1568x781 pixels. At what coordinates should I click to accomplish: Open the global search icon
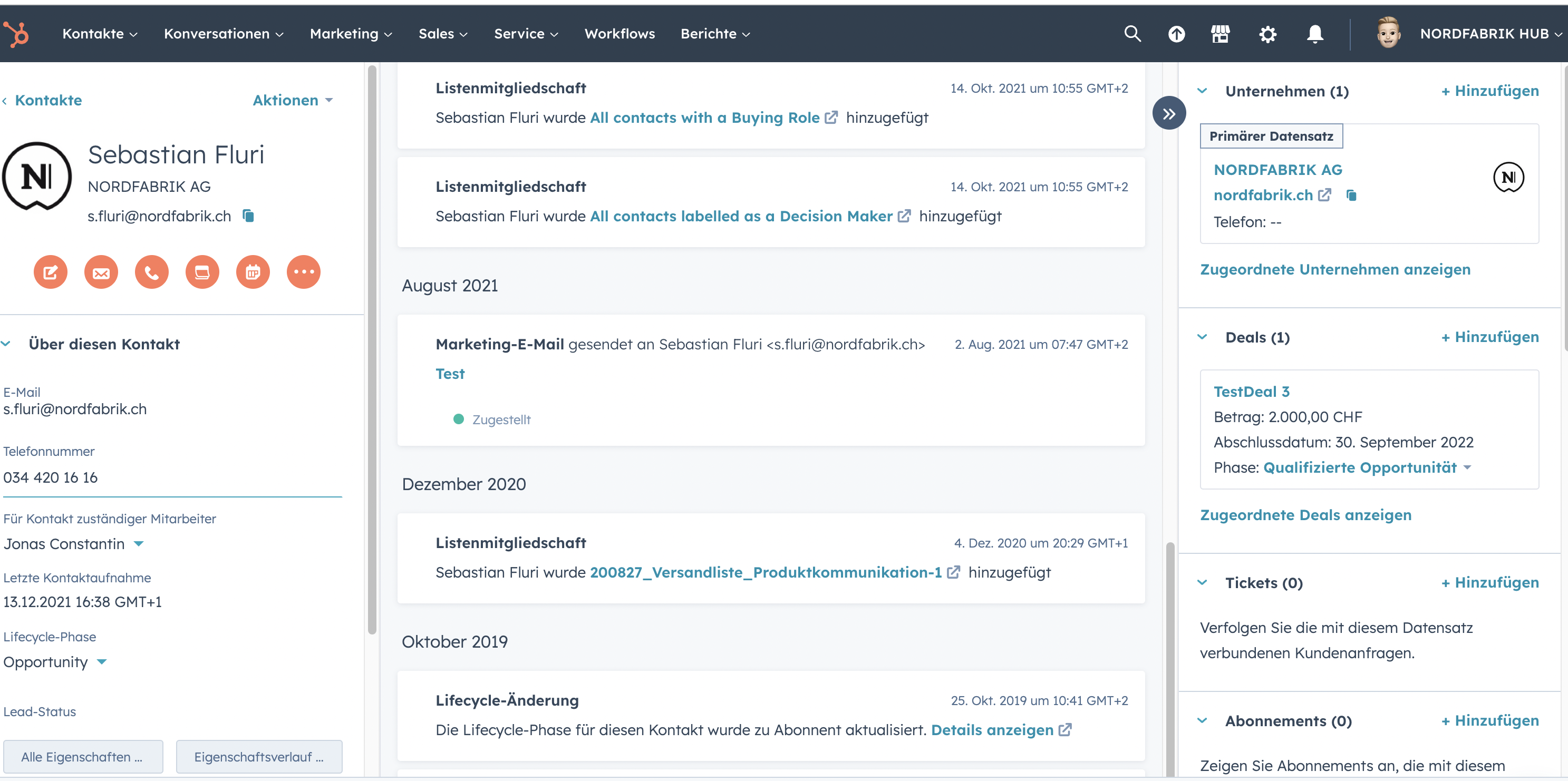point(1132,34)
